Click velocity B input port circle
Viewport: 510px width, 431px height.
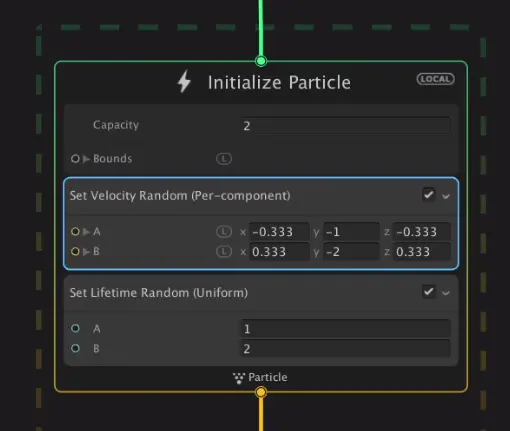[75, 251]
